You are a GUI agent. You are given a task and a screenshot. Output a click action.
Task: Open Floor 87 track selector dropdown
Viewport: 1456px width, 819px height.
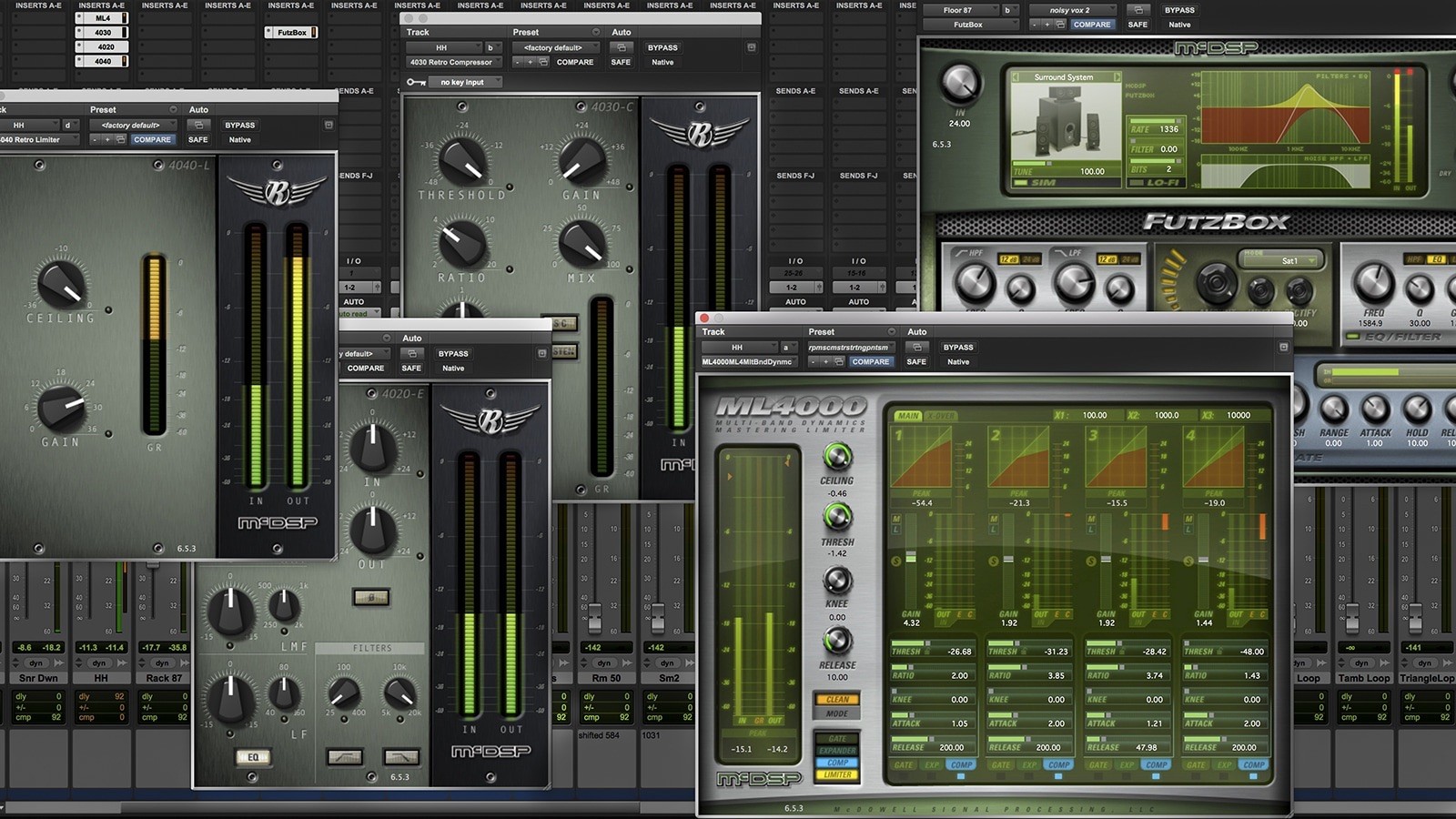[x=959, y=10]
